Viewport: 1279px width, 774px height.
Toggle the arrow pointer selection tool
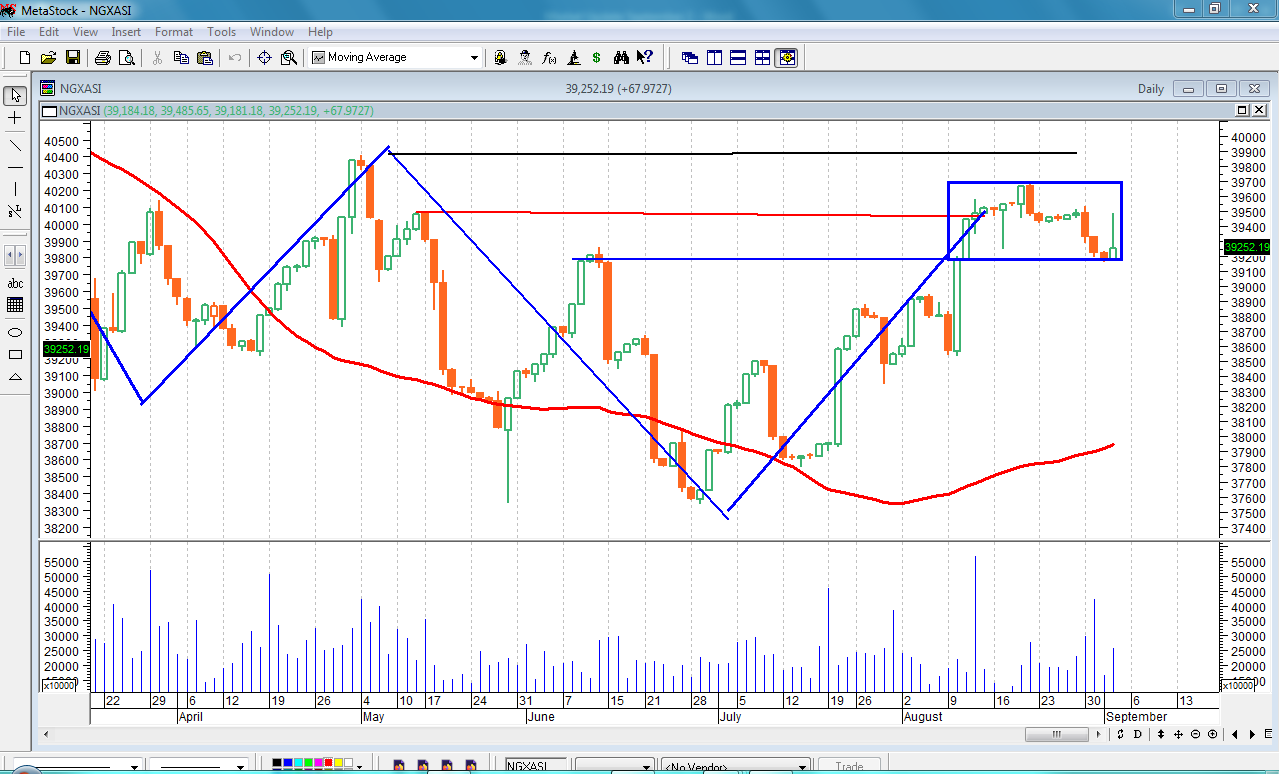(15, 96)
